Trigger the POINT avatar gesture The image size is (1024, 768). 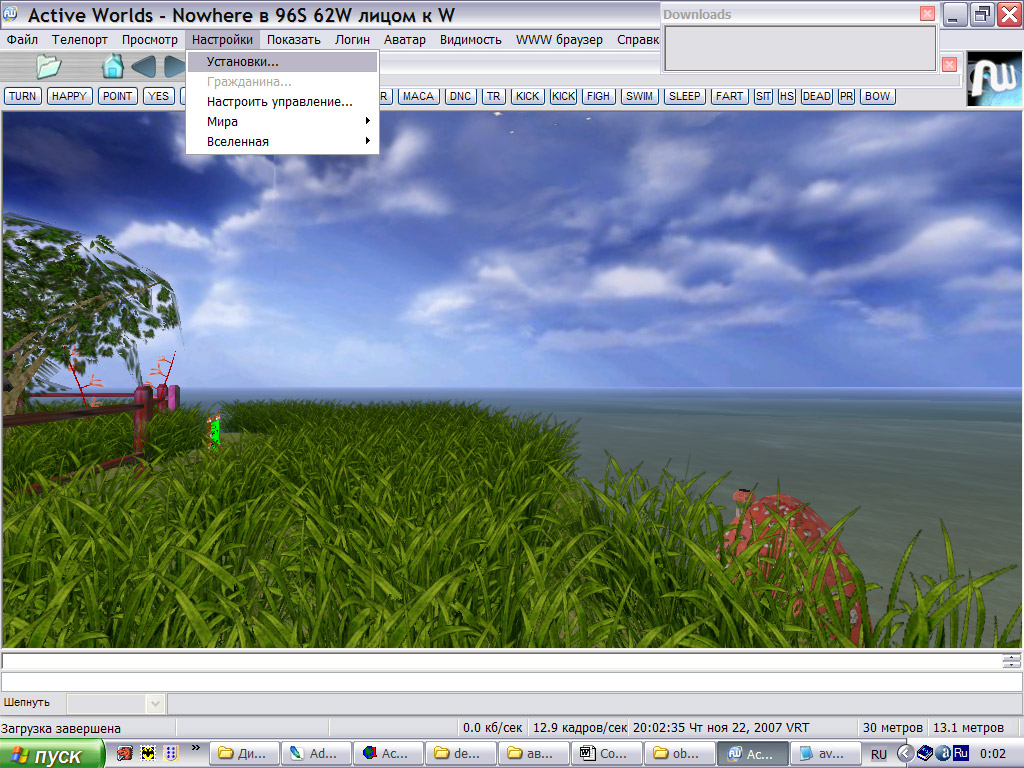click(118, 96)
